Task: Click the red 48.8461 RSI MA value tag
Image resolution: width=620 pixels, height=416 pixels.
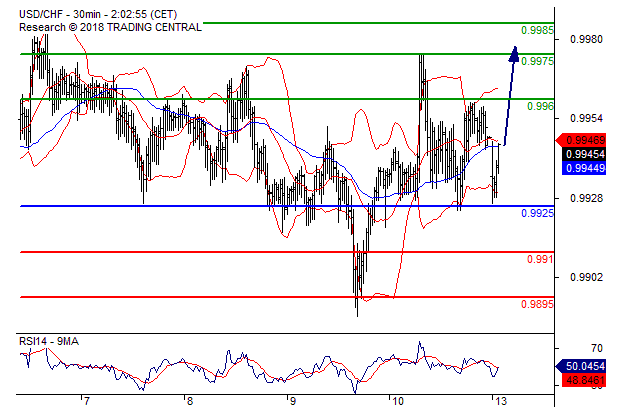Action: pyautogui.click(x=584, y=380)
